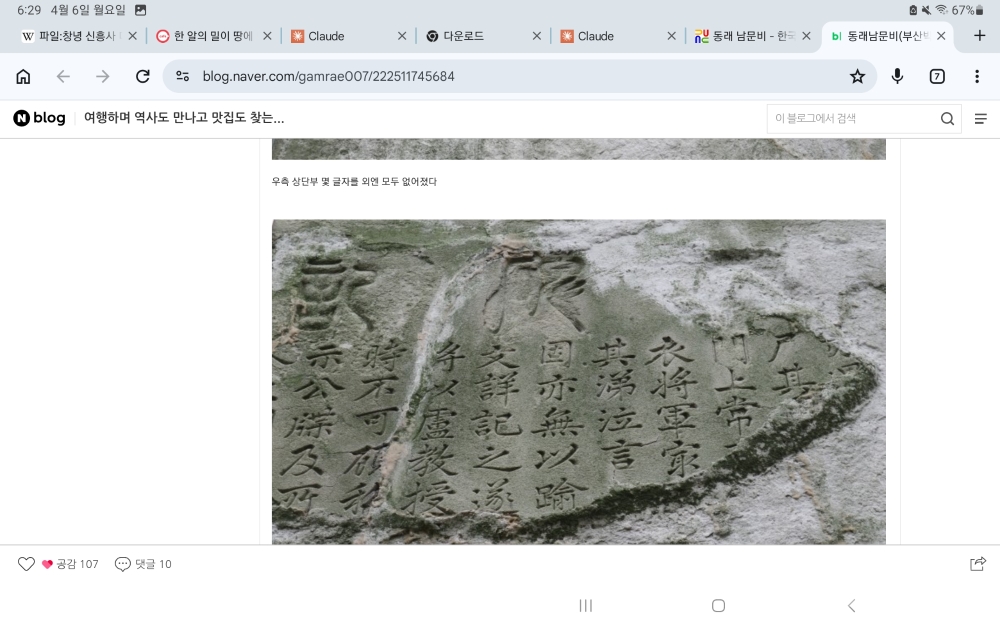Click the Naver blog logo
This screenshot has width=1000, height=625.
tap(40, 118)
